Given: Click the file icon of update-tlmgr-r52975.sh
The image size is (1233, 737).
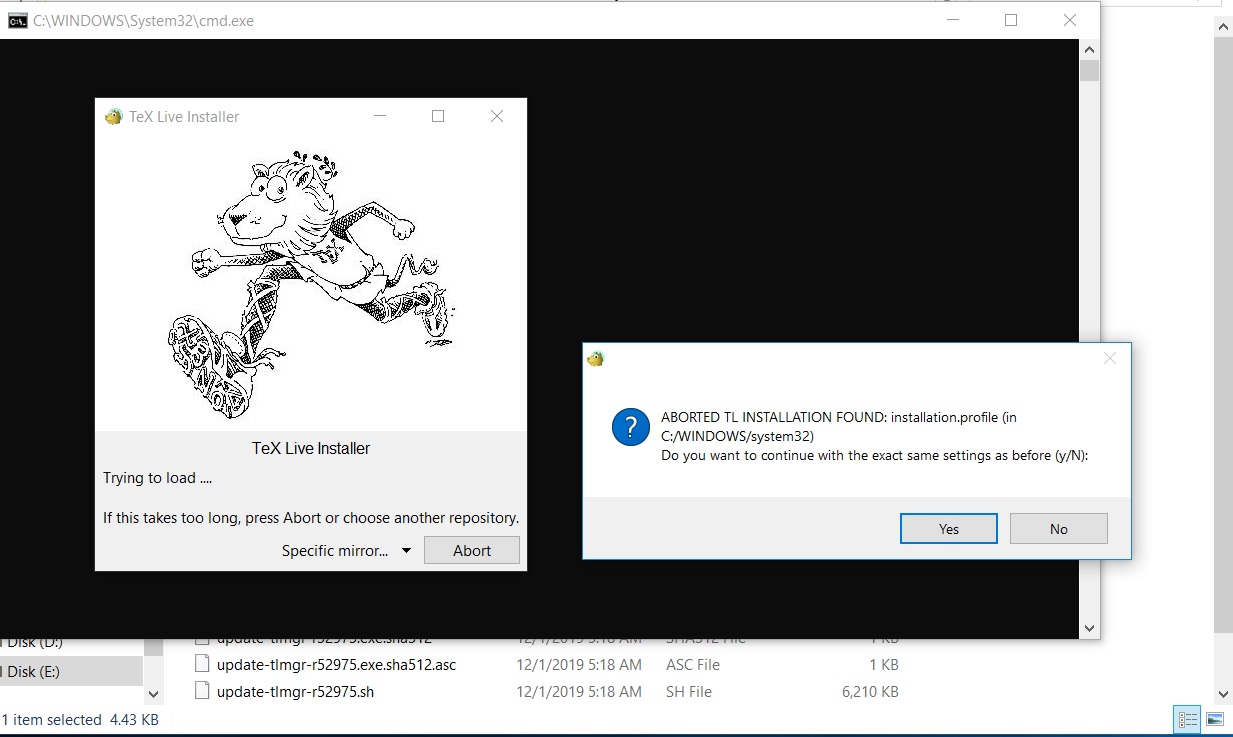Looking at the screenshot, I should (x=202, y=690).
